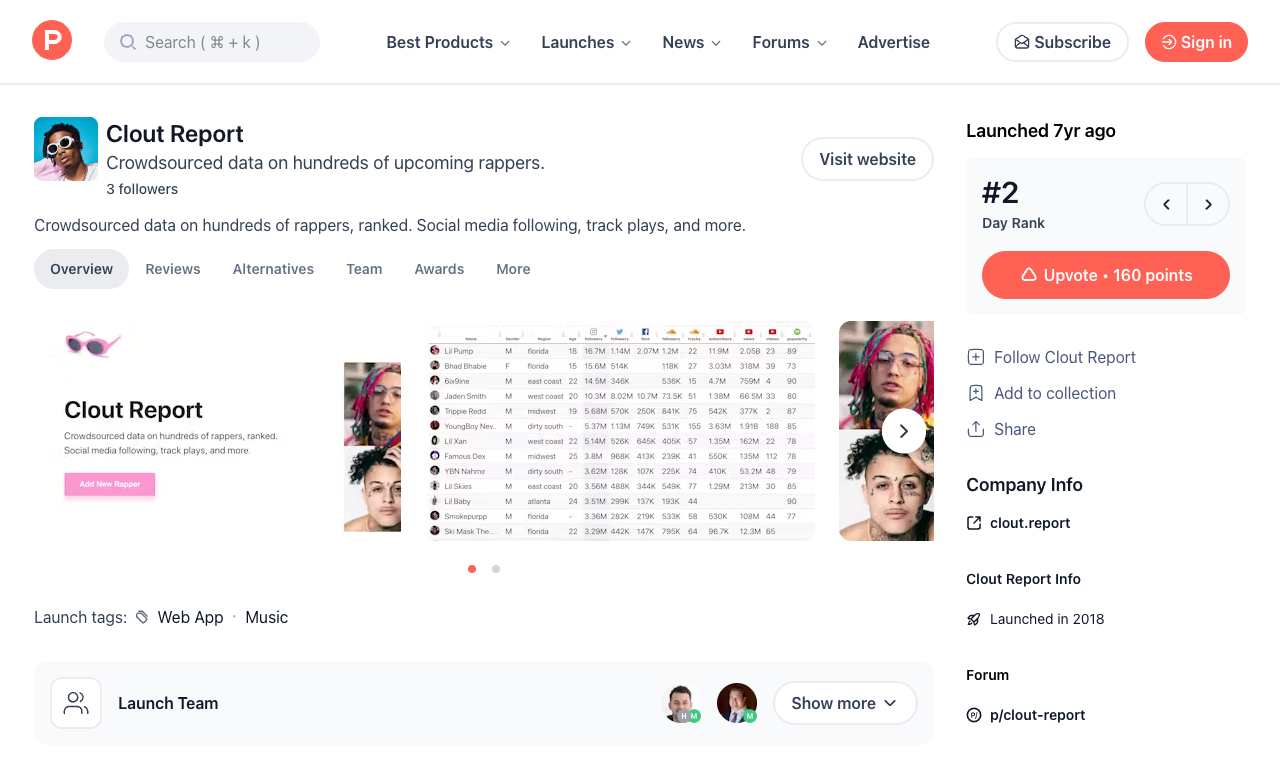Click the Share upload icon

[x=976, y=429]
